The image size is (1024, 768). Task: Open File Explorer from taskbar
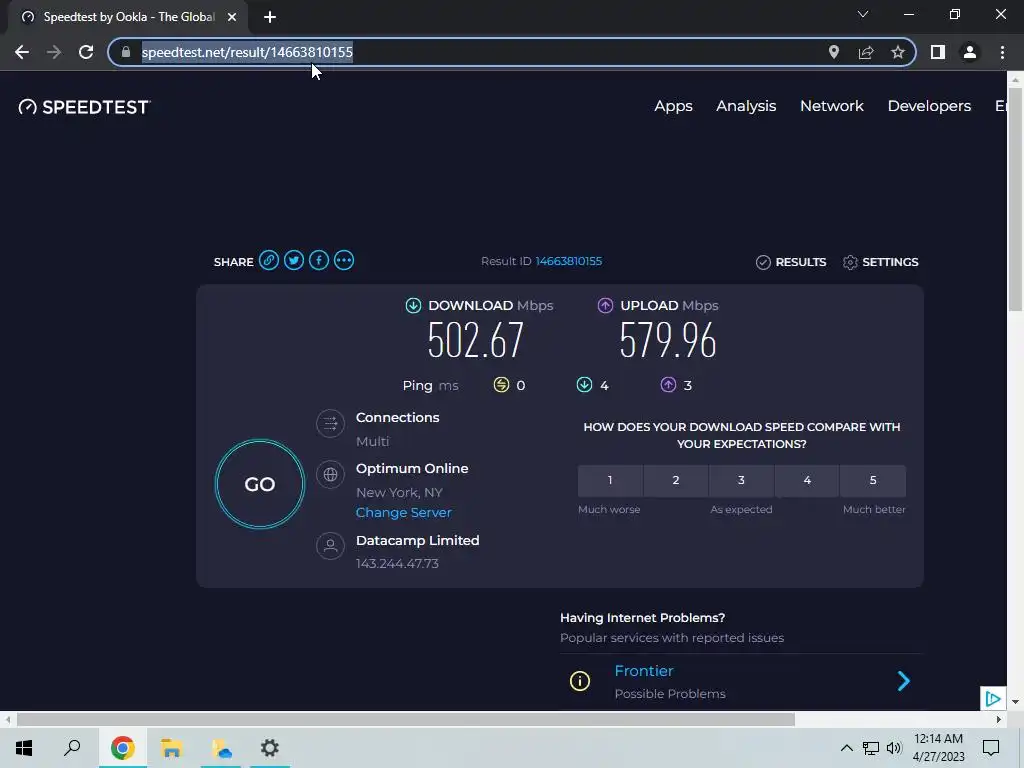point(171,748)
